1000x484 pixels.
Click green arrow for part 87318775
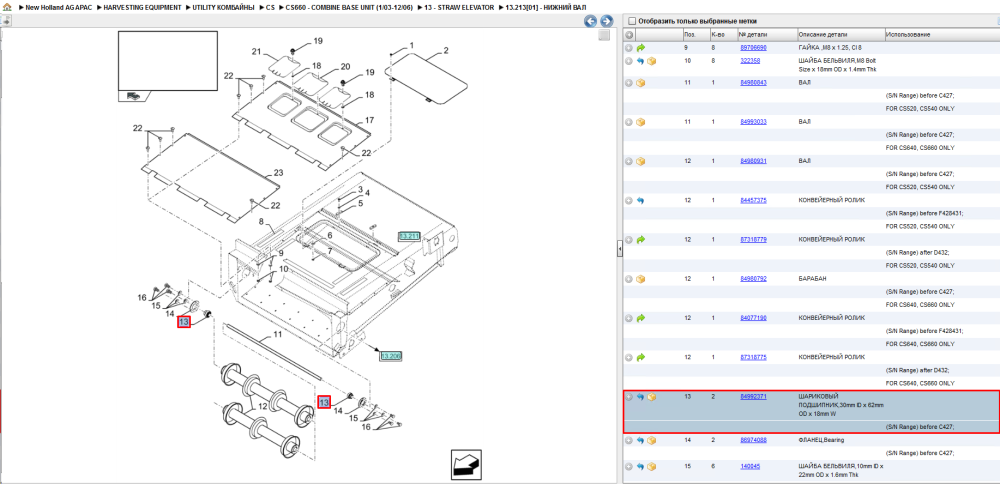click(x=641, y=358)
